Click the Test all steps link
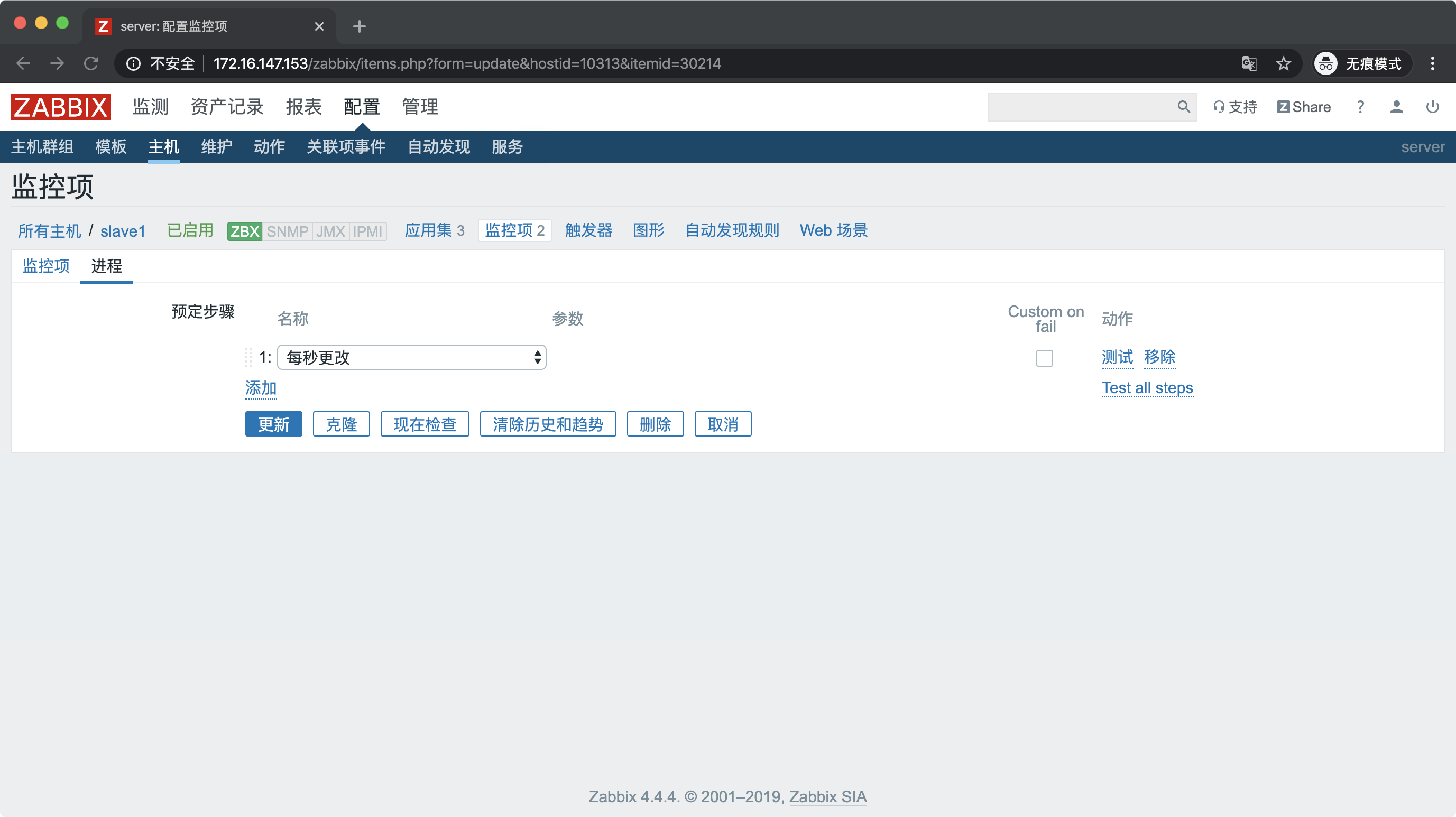 tap(1147, 387)
